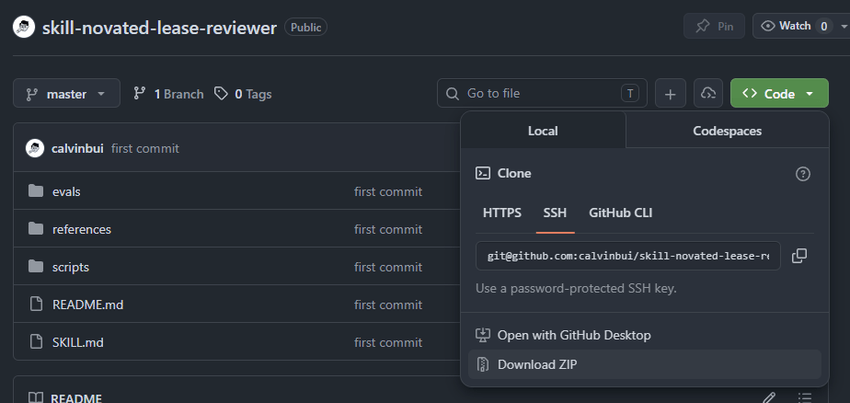Open first commit message in evals row

pyautogui.click(x=388, y=191)
